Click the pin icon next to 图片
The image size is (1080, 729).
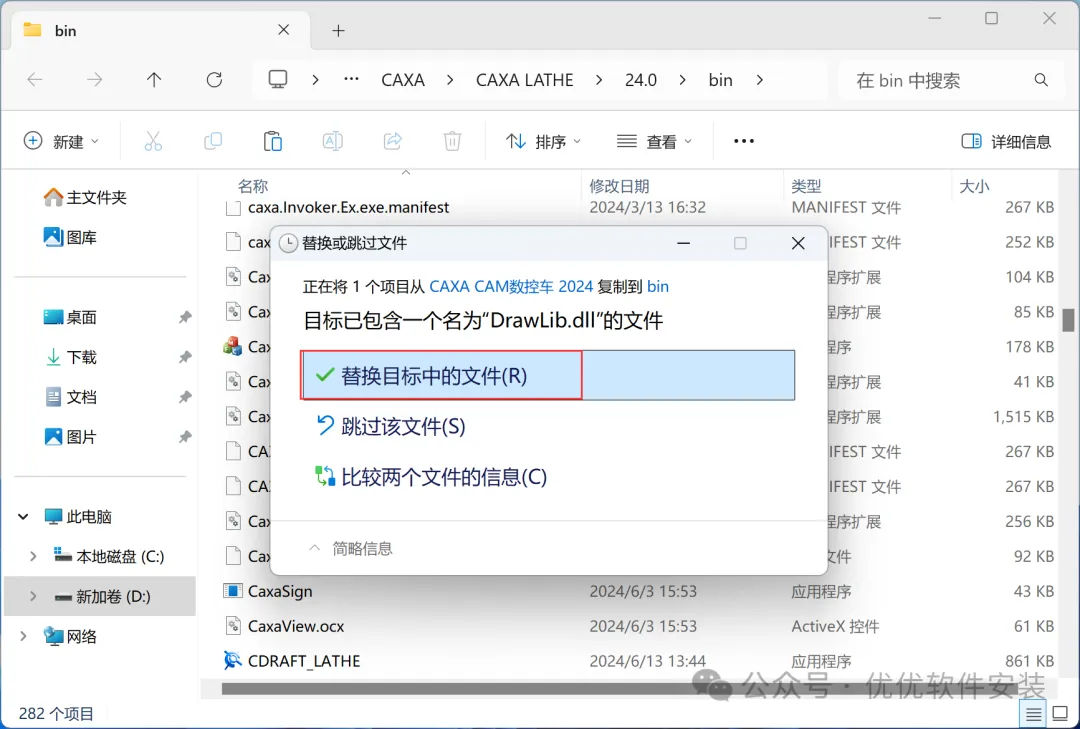pyautogui.click(x=185, y=438)
